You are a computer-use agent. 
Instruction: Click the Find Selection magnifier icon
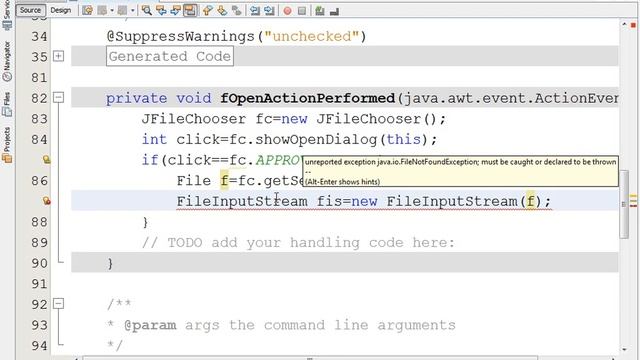tap(147, 11)
